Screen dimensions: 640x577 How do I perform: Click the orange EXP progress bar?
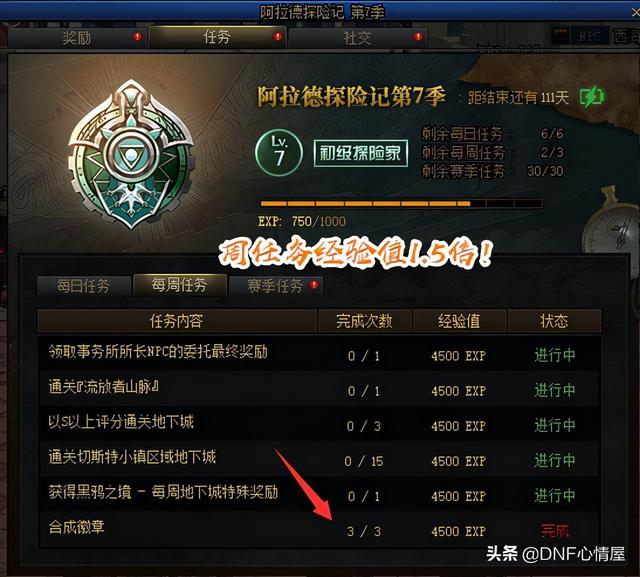401,203
